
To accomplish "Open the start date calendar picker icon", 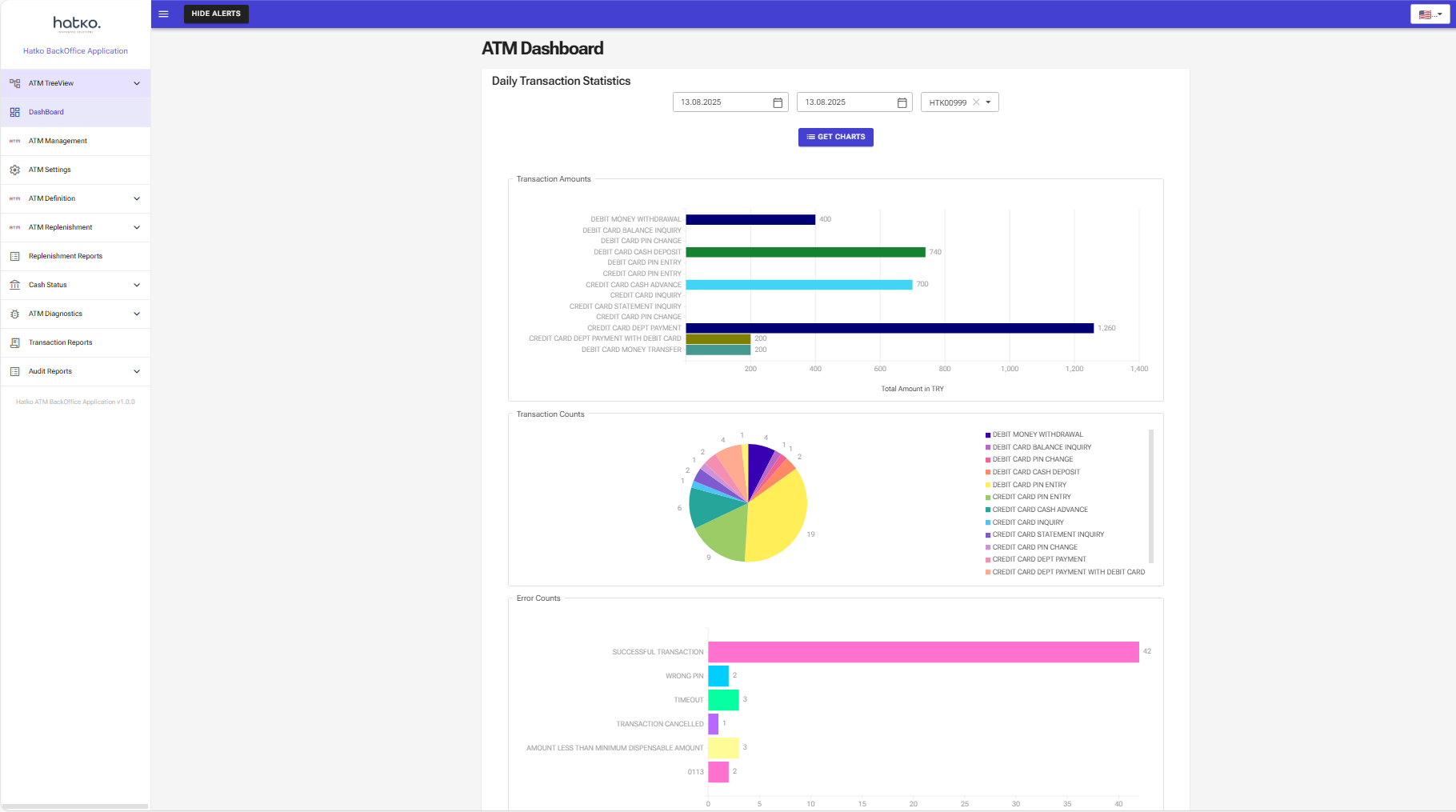I will pos(778,102).
